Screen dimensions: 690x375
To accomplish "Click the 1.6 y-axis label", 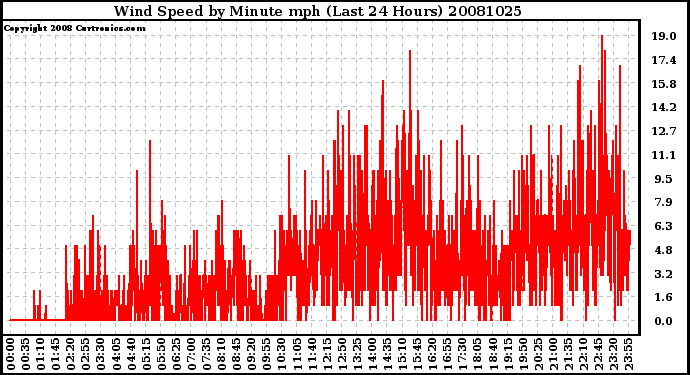I will coord(664,297).
